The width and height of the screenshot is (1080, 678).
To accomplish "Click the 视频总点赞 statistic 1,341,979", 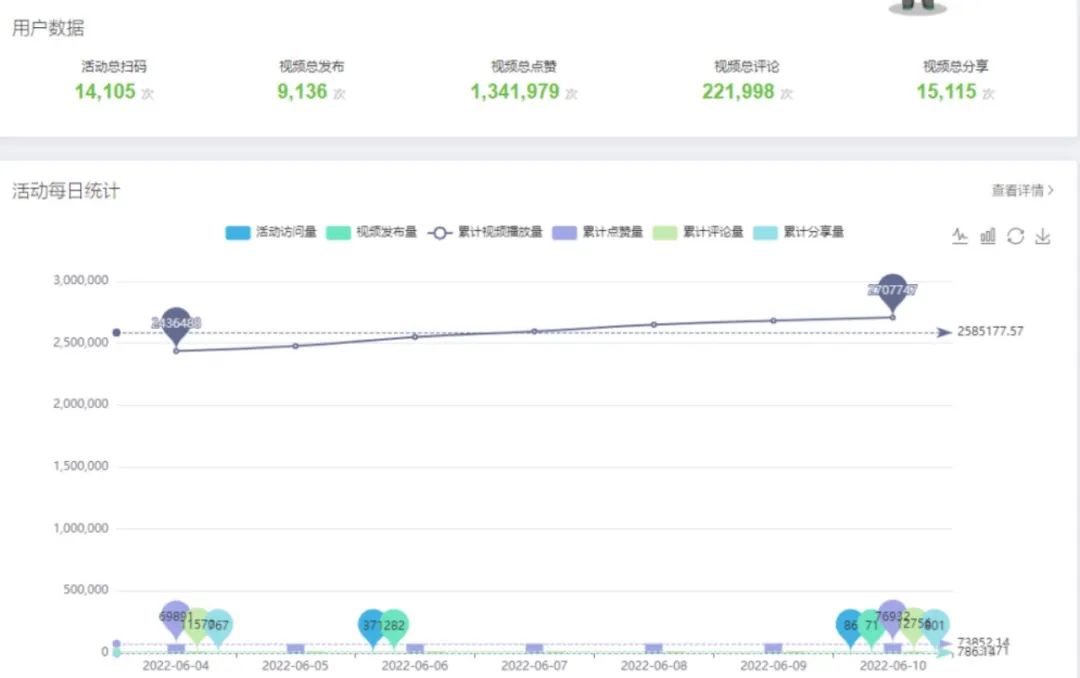I will (514, 91).
